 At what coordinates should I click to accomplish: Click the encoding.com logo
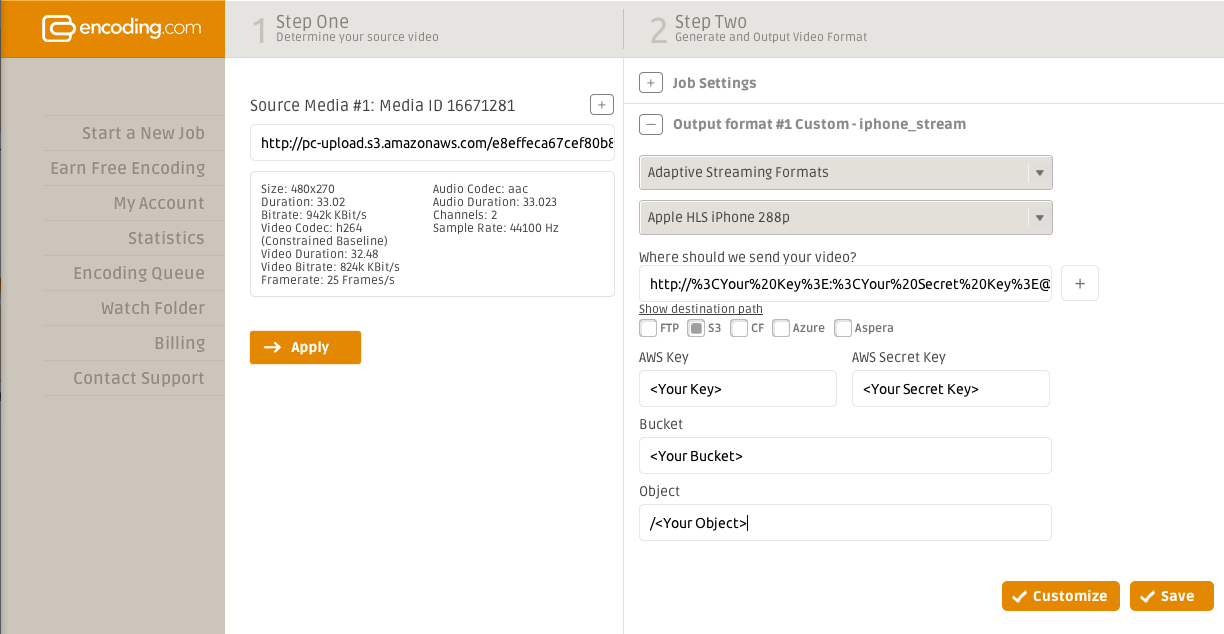click(x=112, y=28)
